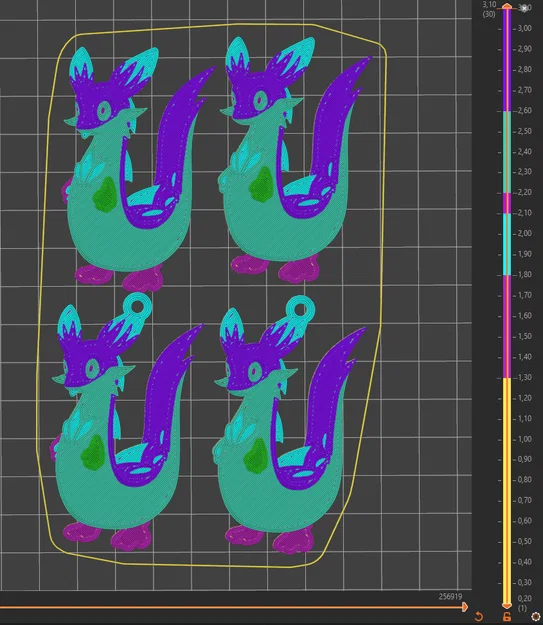Click the 2,10 layer height tick label

[x=524, y=213]
